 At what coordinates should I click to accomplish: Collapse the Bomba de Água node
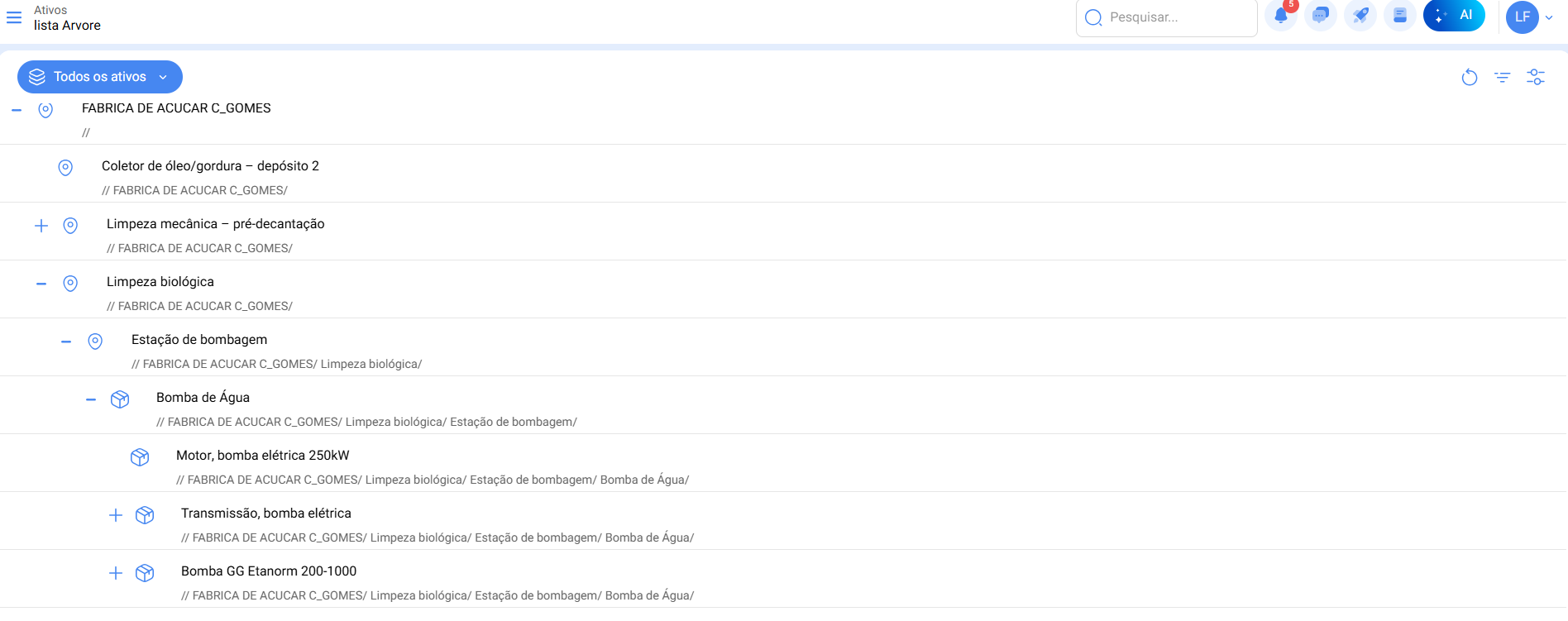click(91, 399)
